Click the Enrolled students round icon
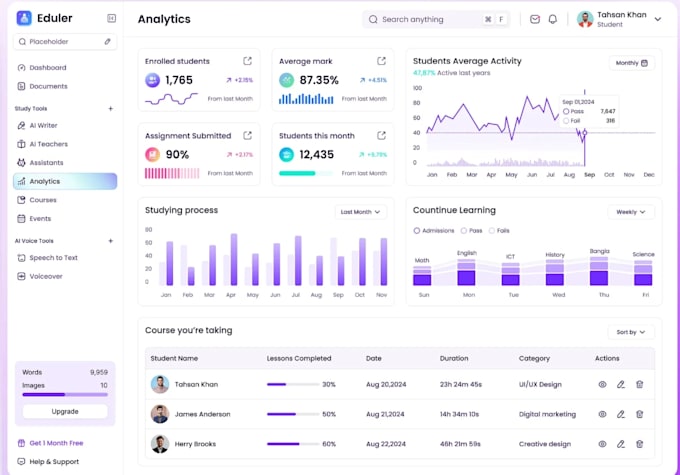The height and width of the screenshot is (475, 680). (152, 80)
